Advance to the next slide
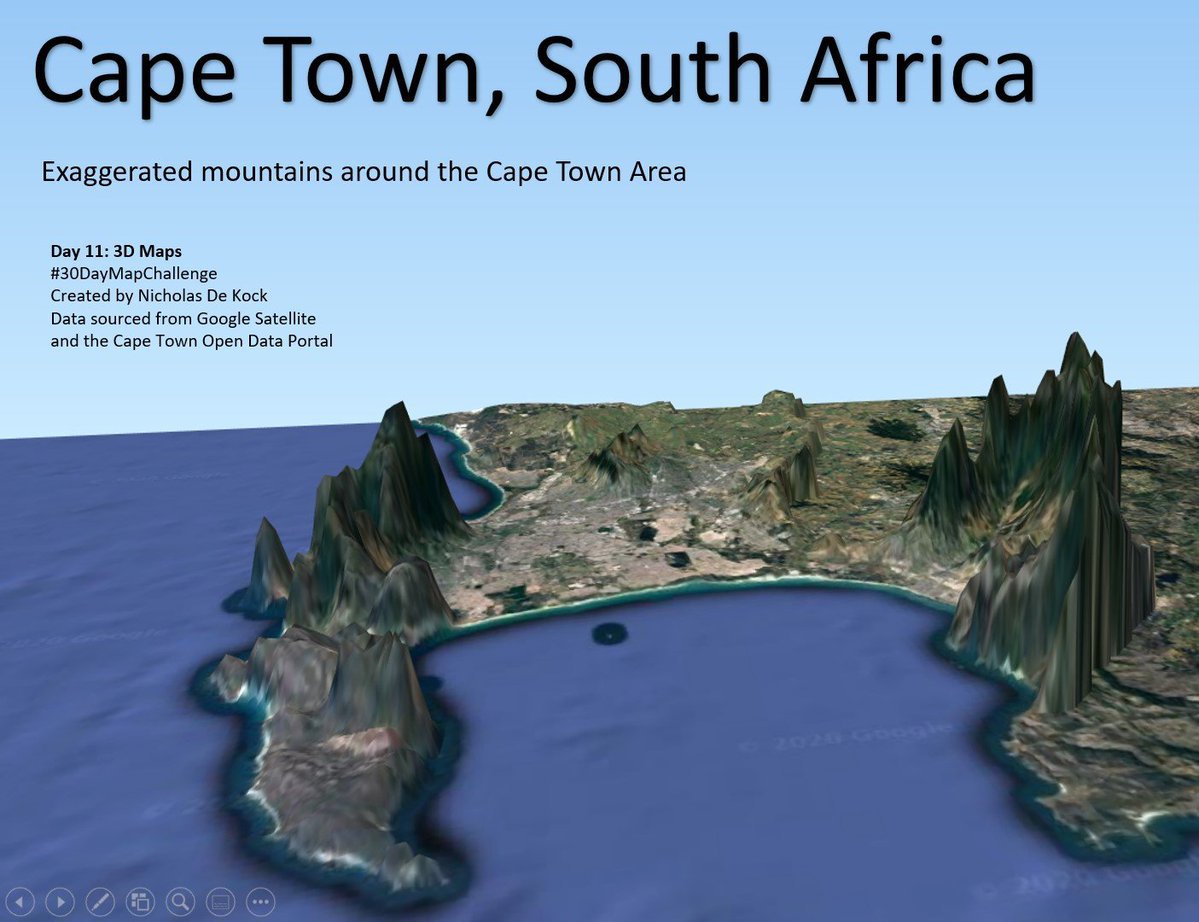This screenshot has height=922, width=1199. (60, 901)
